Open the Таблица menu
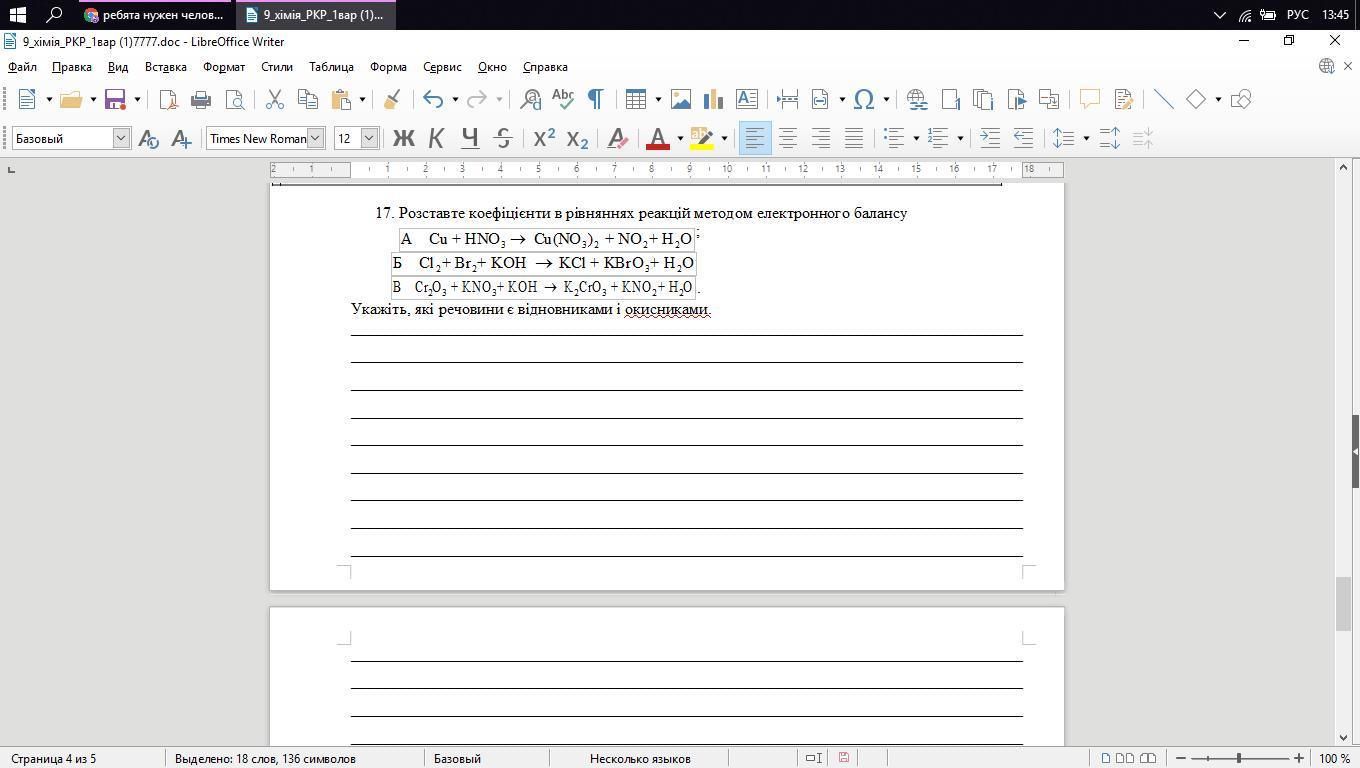 coord(331,67)
